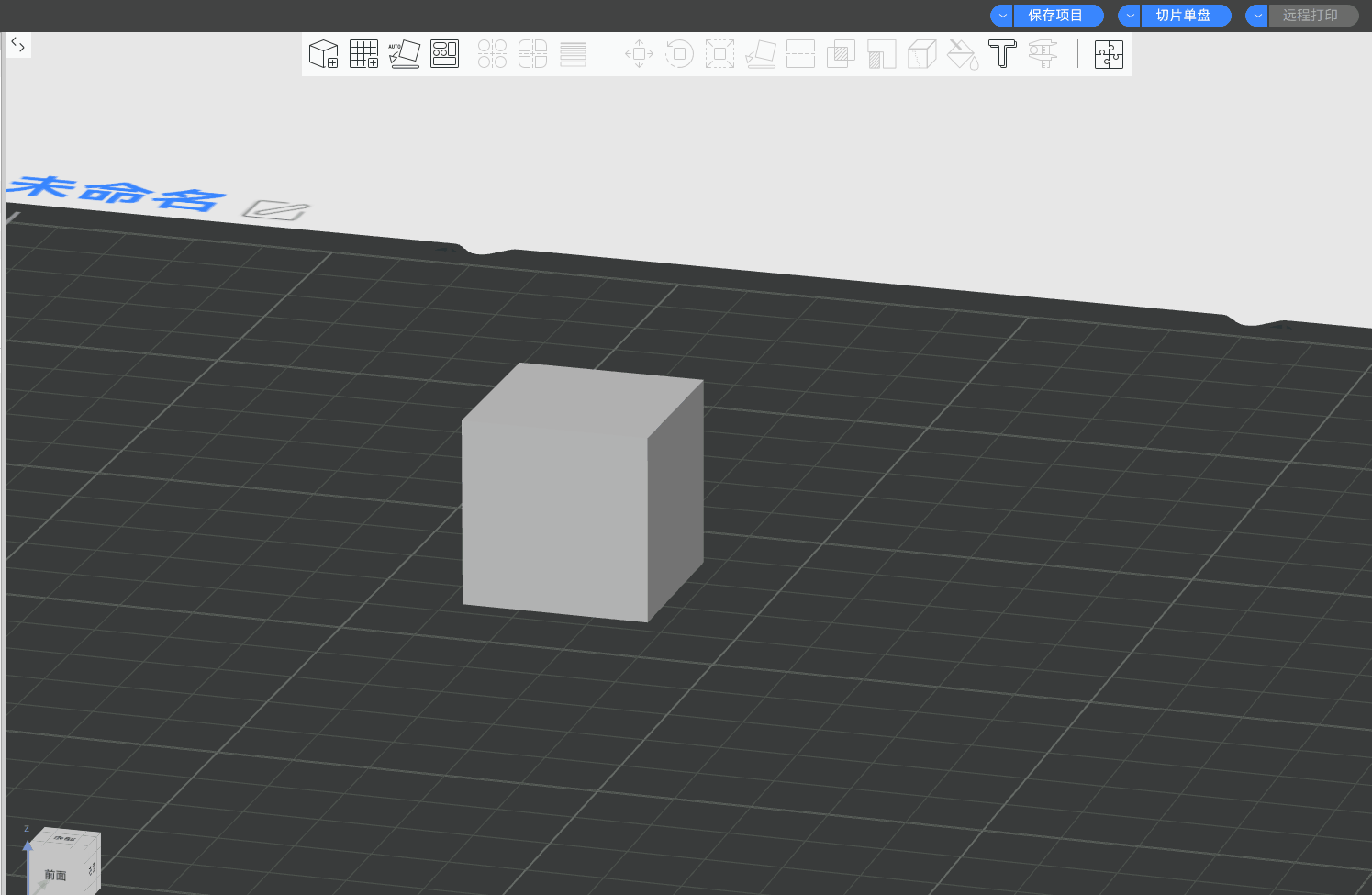
Task: Select the Cut tool
Action: pos(800,54)
